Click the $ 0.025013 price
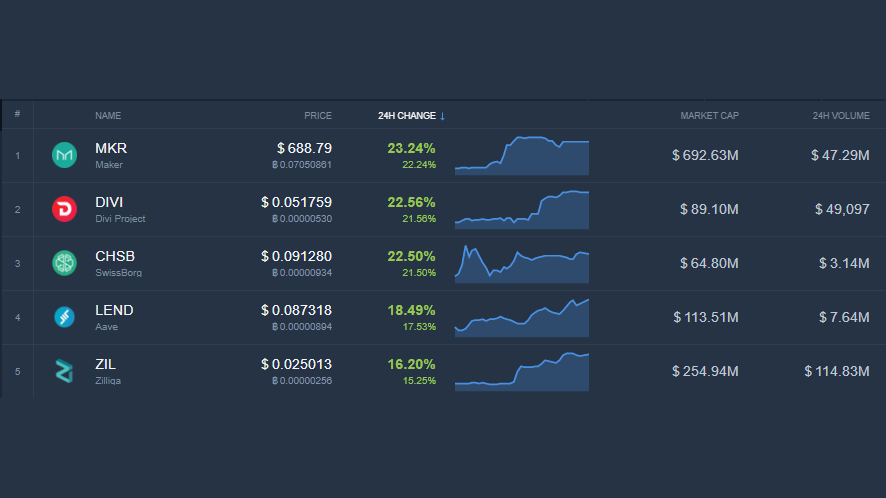 tap(296, 364)
